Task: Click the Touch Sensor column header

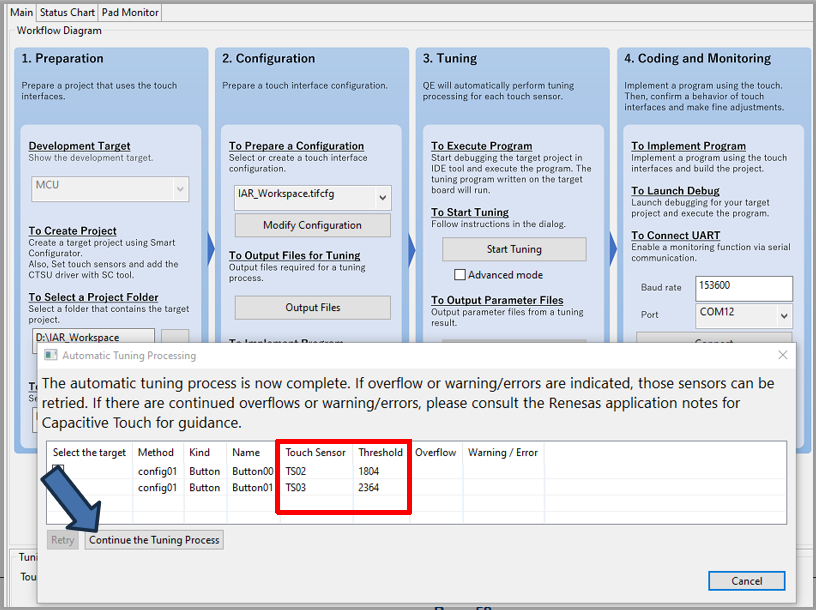Action: 315,452
